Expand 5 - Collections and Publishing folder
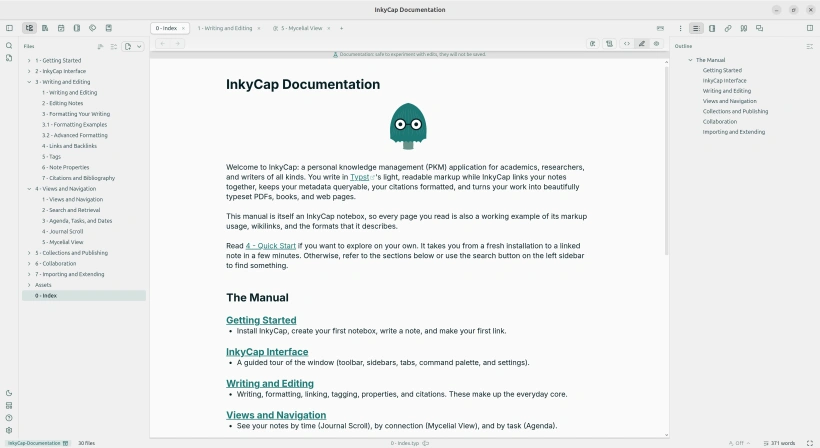This screenshot has width=820, height=448. (x=29, y=253)
